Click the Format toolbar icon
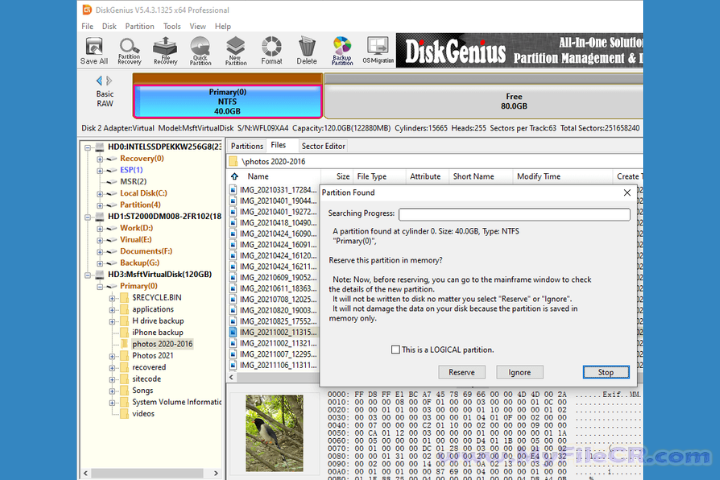This screenshot has width=720, height=480. click(x=271, y=51)
